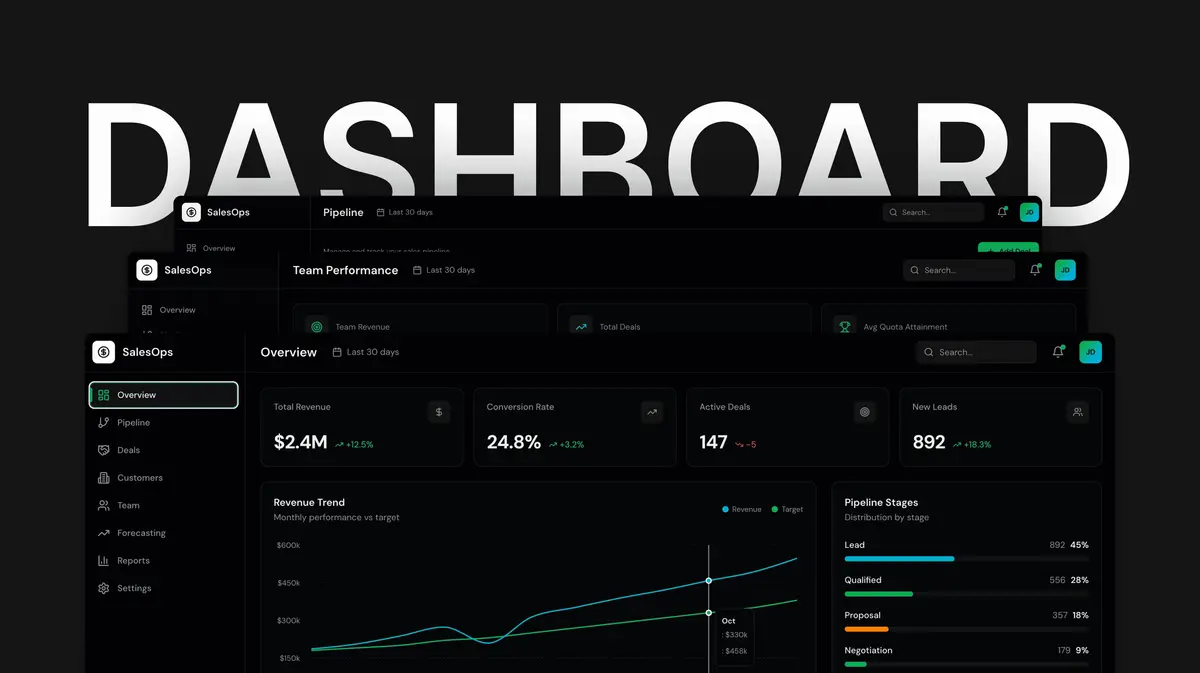The width and height of the screenshot is (1200, 673).
Task: Click the Revenue Trend chart title
Action: coord(309,502)
